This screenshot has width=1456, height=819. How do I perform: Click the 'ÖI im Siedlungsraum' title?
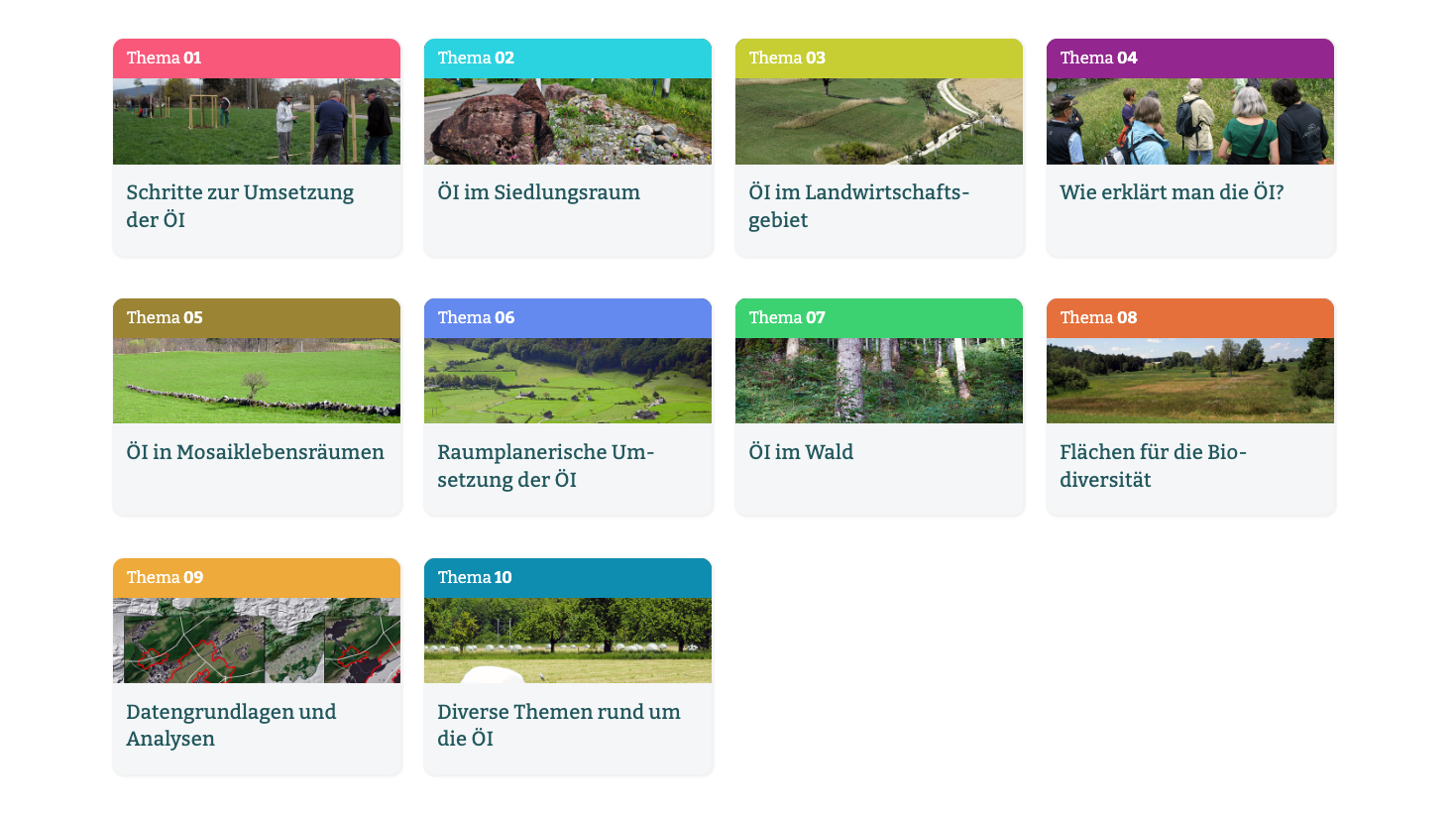pos(538,192)
